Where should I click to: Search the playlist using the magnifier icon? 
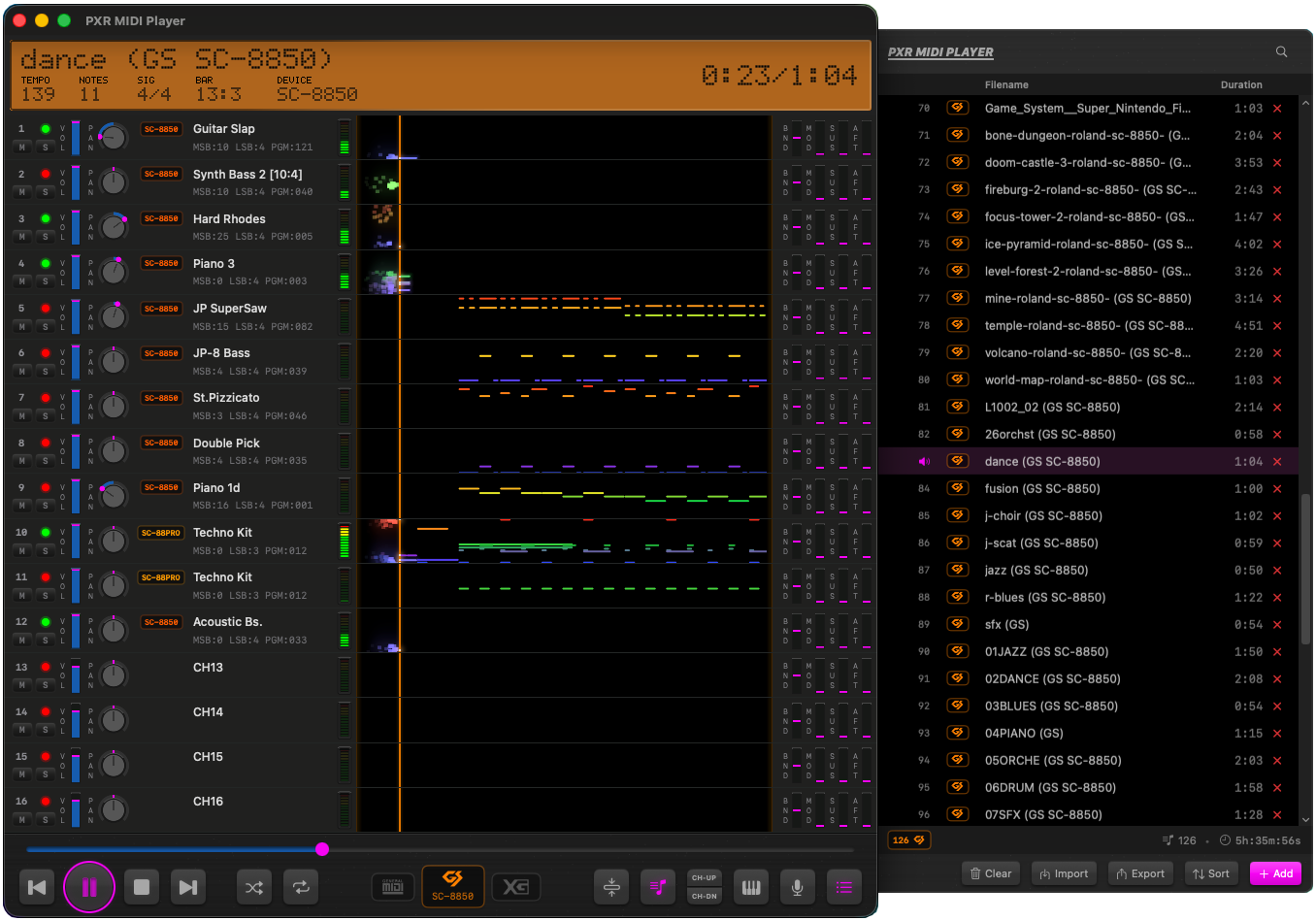pos(1281,52)
